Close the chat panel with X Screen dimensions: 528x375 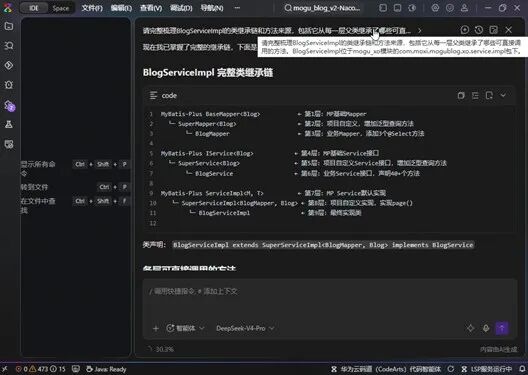[x=508, y=30]
